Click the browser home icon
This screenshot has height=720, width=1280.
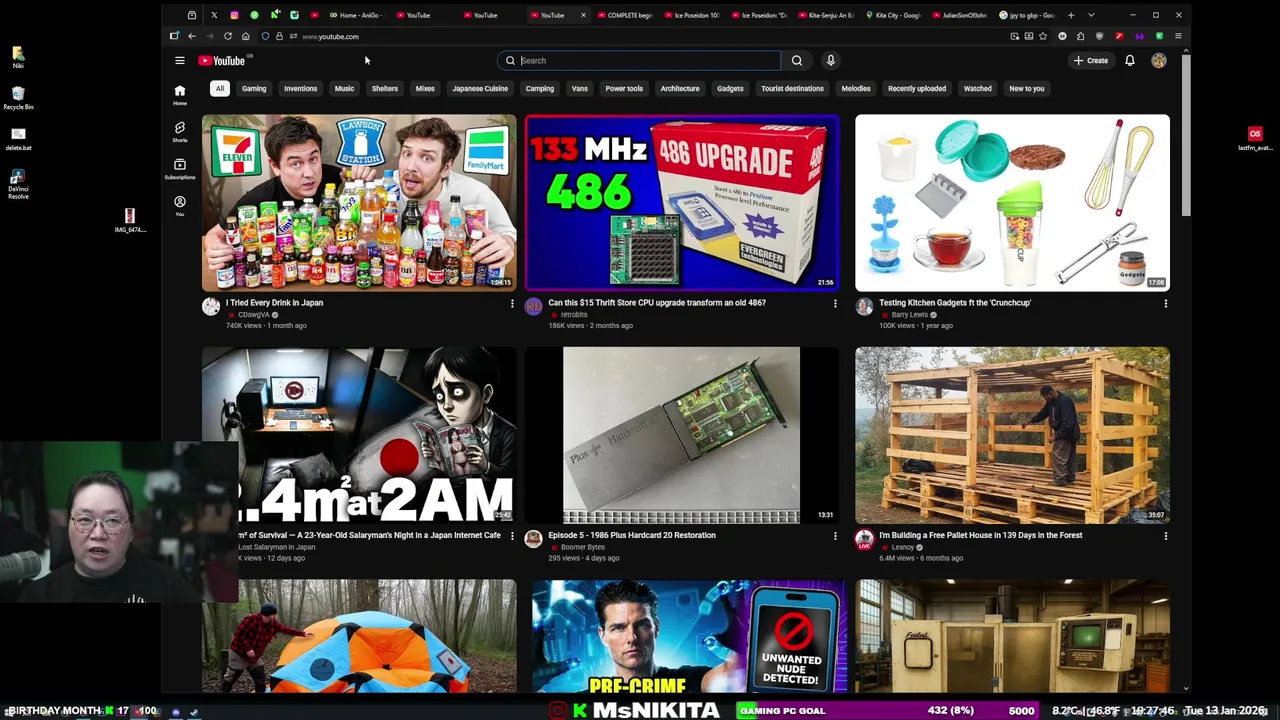click(245, 36)
